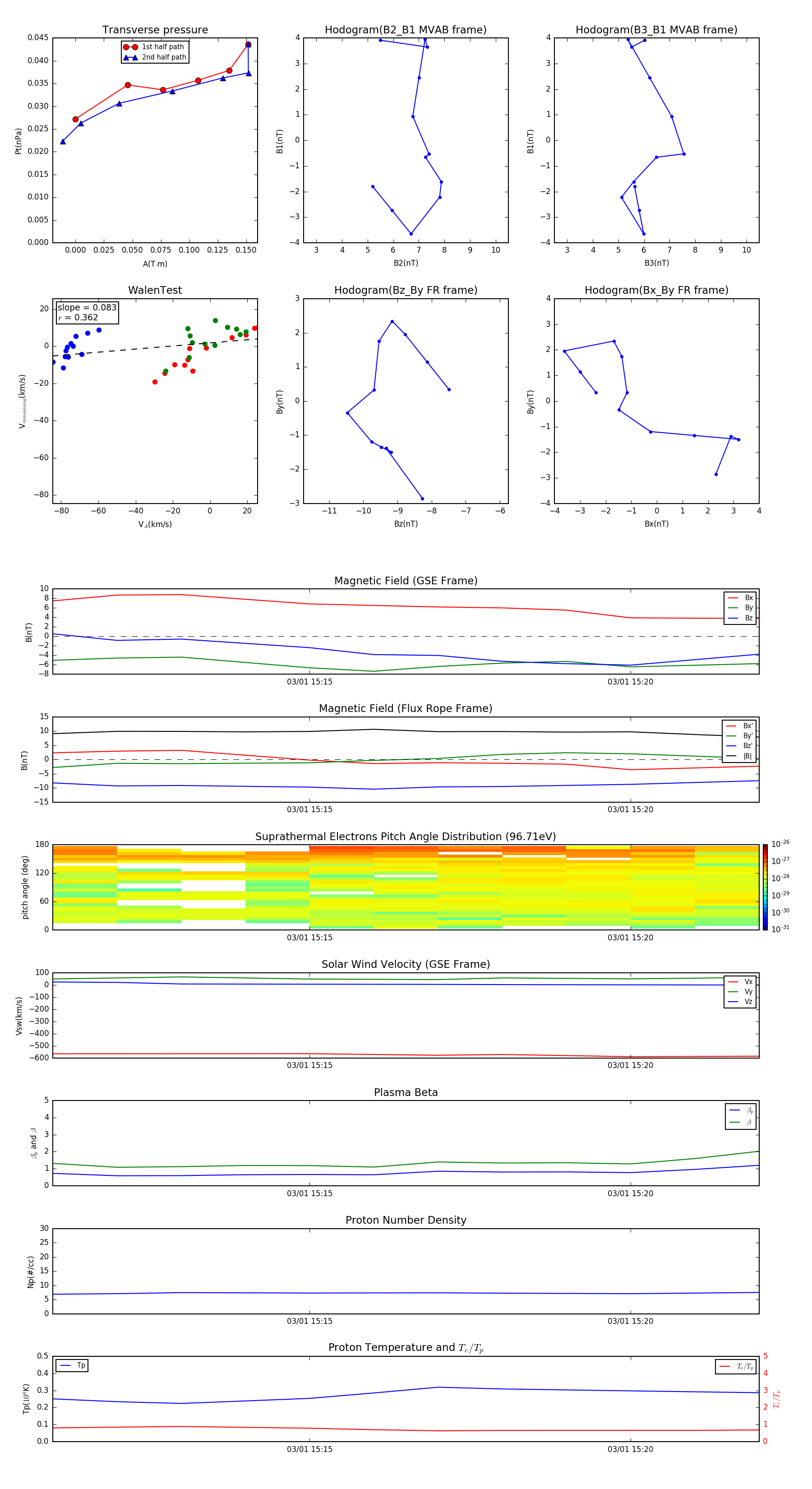This screenshot has height=1489, width=812.
Task: Click 'Magnetic Field (GSE Frame)' title
Action: [x=406, y=581]
